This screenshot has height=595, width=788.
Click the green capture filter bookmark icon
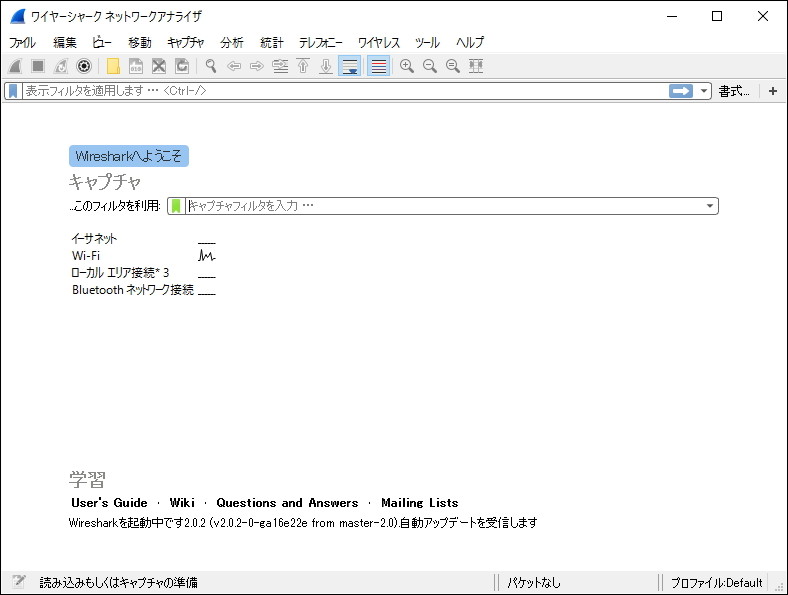176,206
